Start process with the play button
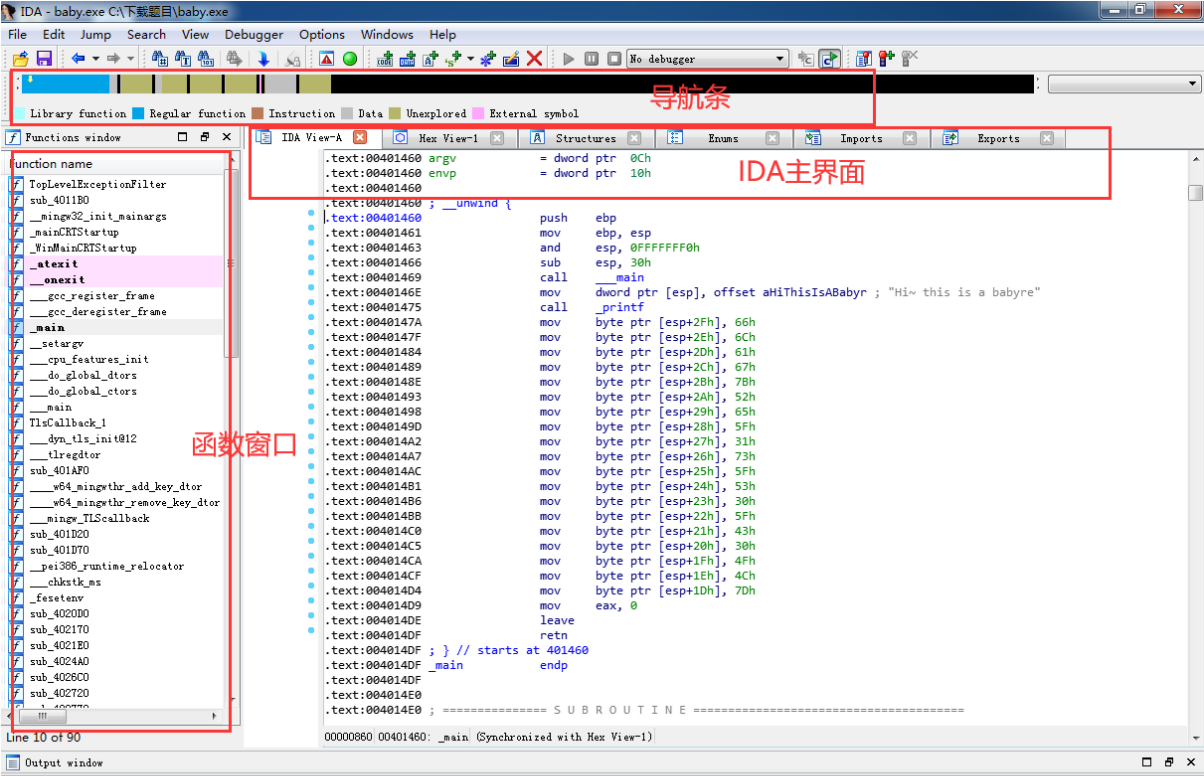The height and width of the screenshot is (776, 1204). pos(569,59)
